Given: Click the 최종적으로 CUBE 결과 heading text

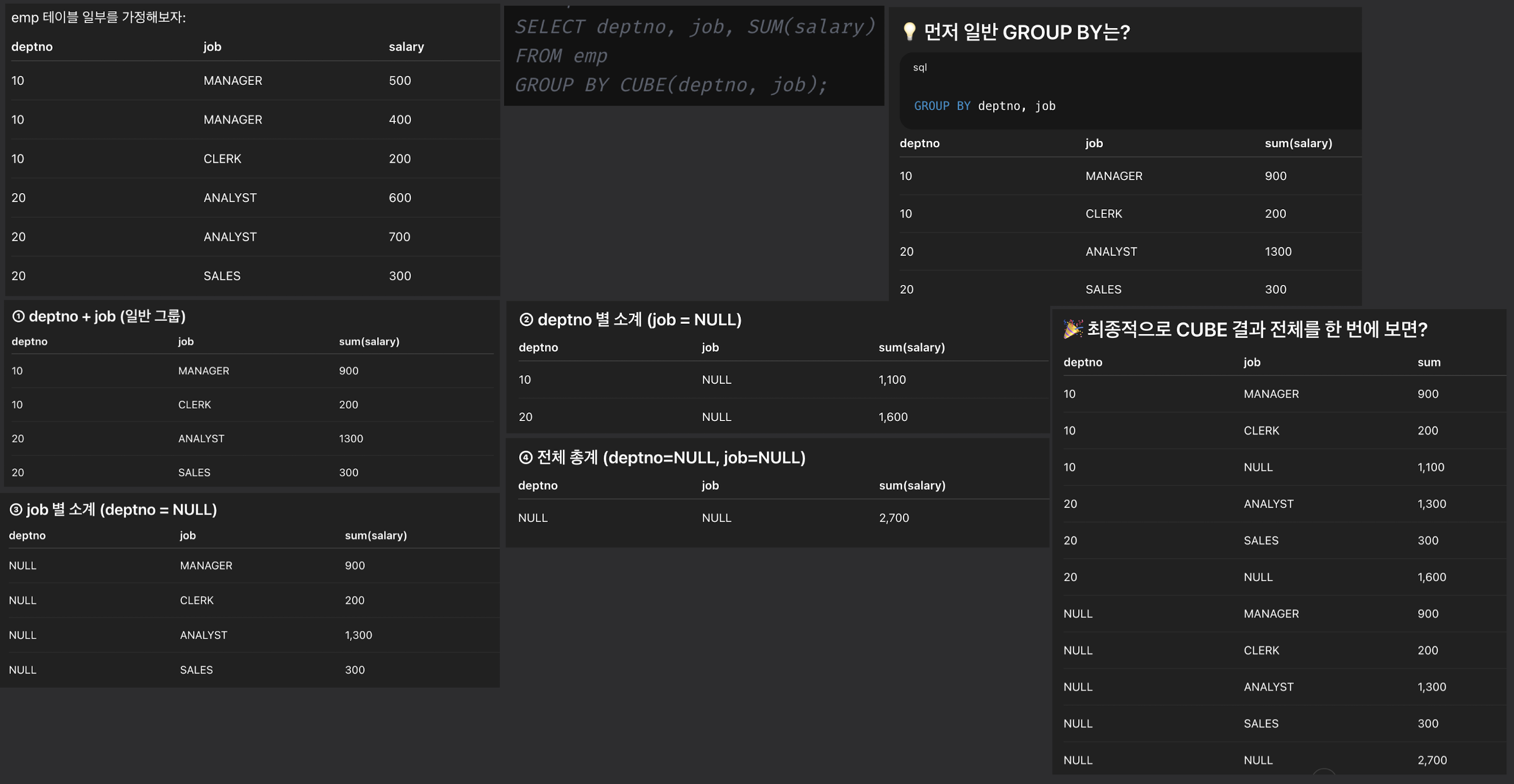Looking at the screenshot, I should pos(1257,330).
